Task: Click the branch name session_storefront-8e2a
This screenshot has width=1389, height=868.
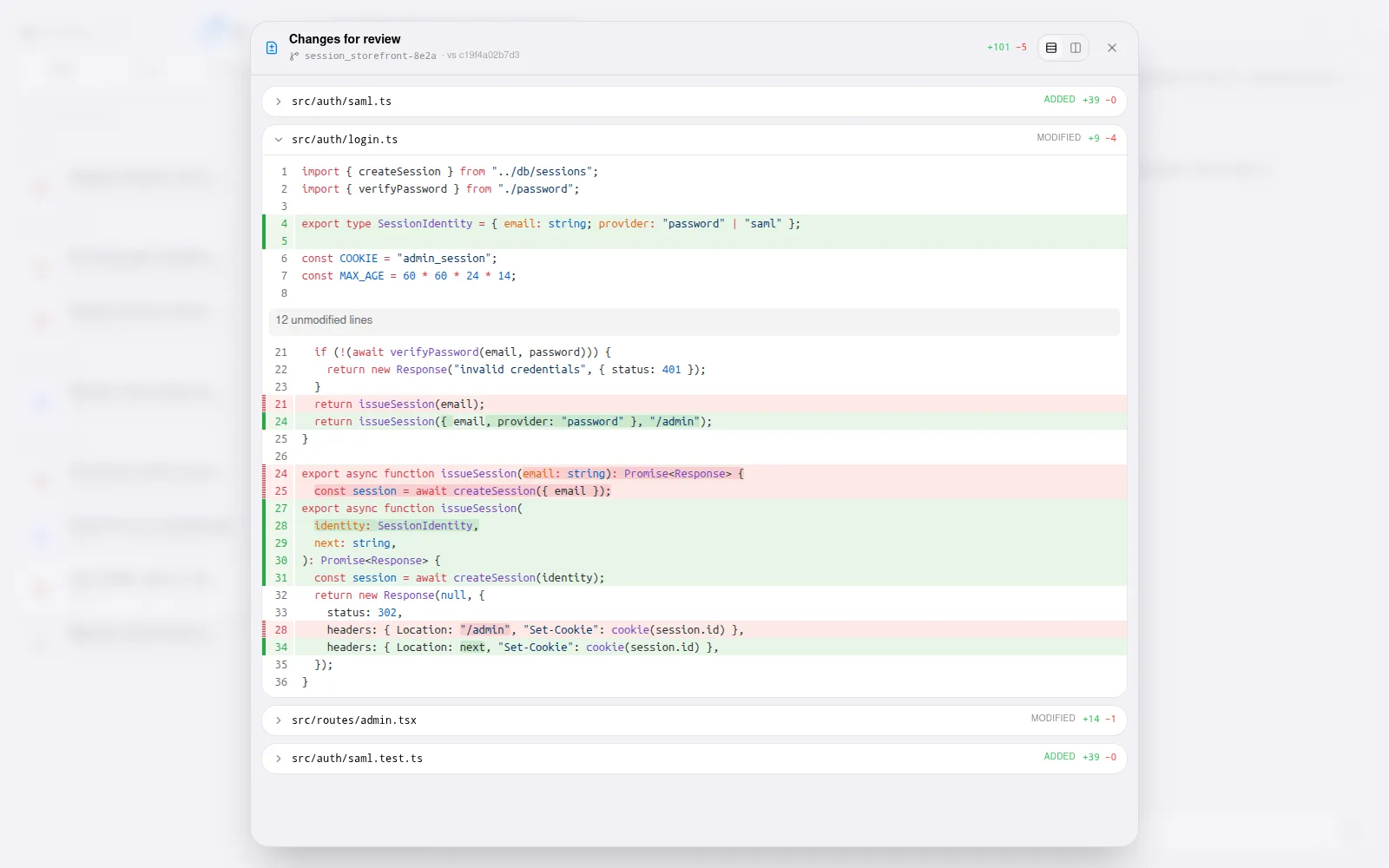Action: coord(370,56)
